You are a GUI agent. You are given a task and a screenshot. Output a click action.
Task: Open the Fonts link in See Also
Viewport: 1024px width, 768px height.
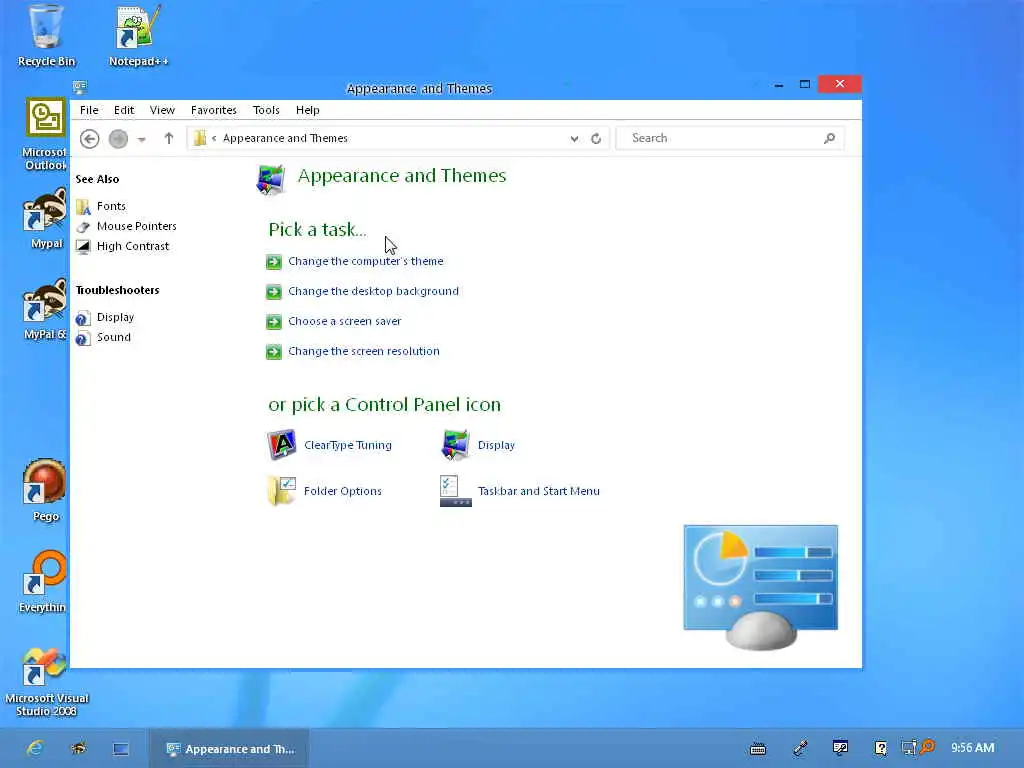[111, 206]
